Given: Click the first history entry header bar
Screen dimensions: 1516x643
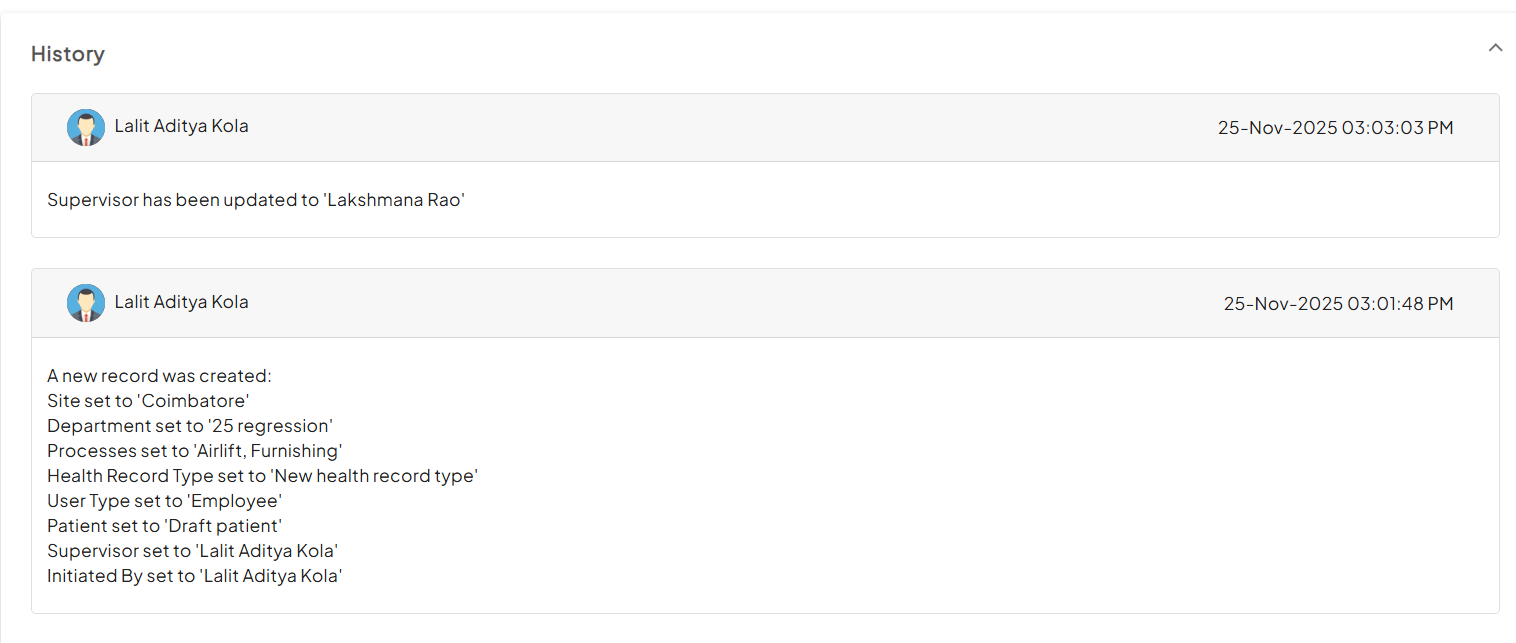Looking at the screenshot, I should click(x=700, y=128).
